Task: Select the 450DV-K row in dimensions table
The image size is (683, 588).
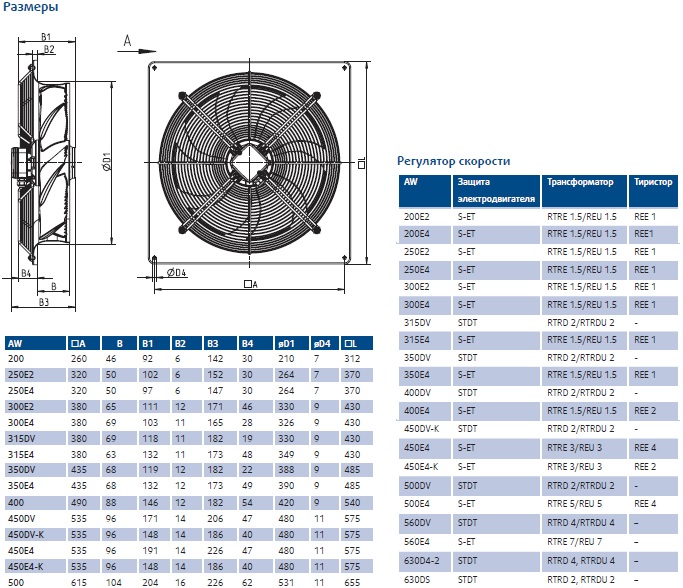Action: point(189,534)
